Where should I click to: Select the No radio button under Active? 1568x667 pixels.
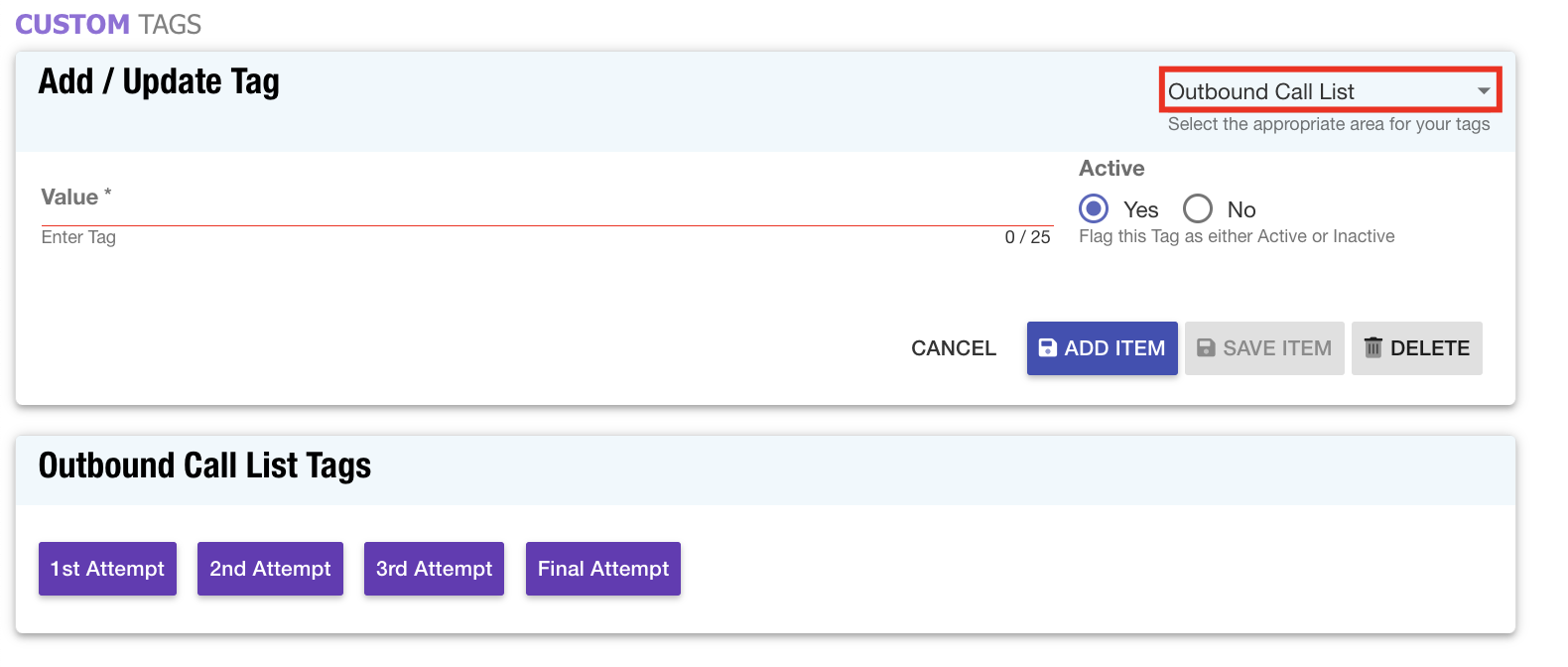tap(1198, 208)
